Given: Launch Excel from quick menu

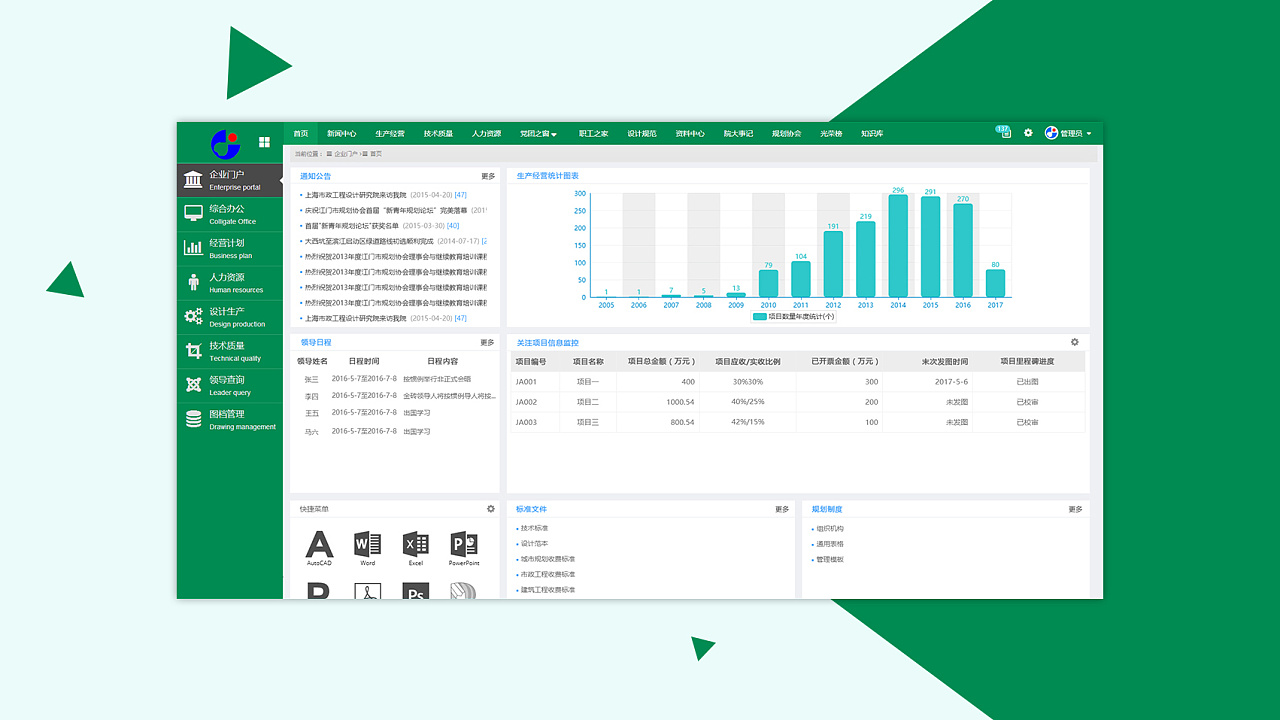Looking at the screenshot, I should 415,547.
